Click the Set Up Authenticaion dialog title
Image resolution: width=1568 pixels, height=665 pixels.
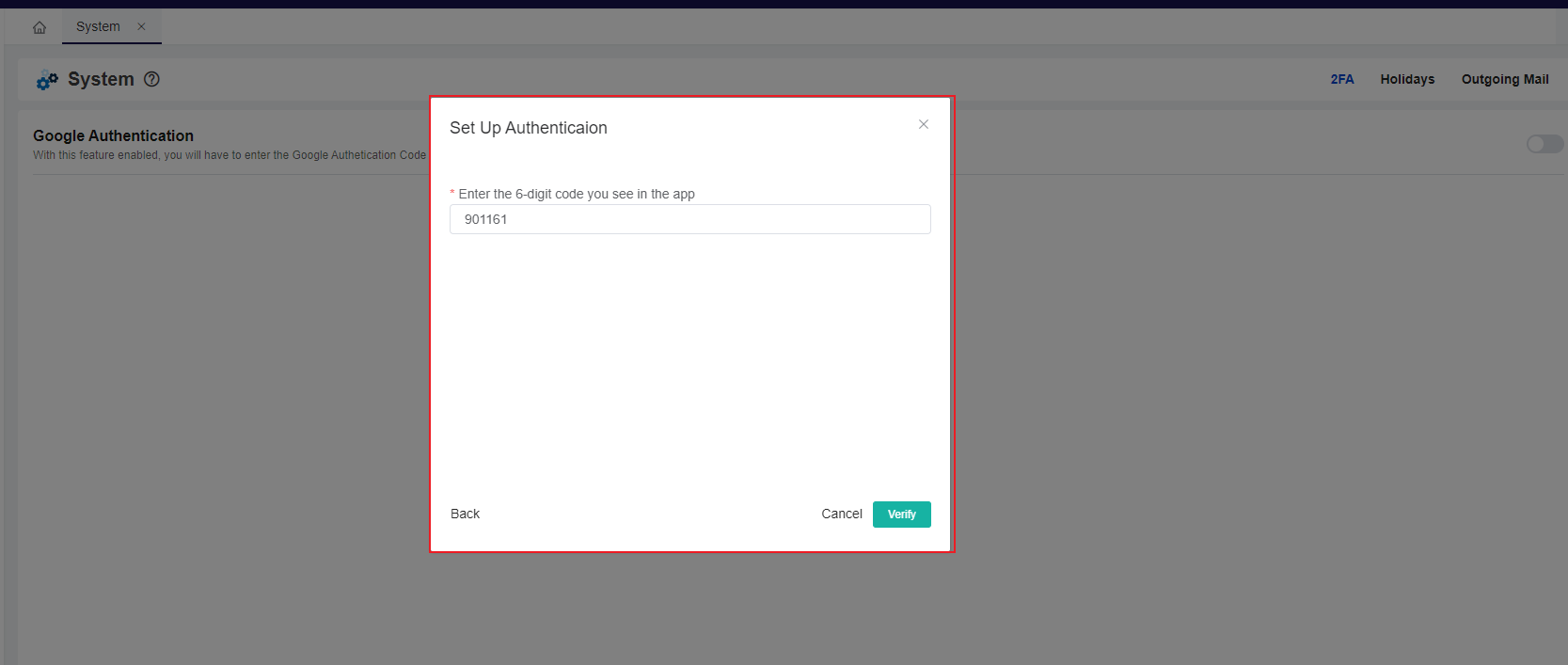coord(528,128)
